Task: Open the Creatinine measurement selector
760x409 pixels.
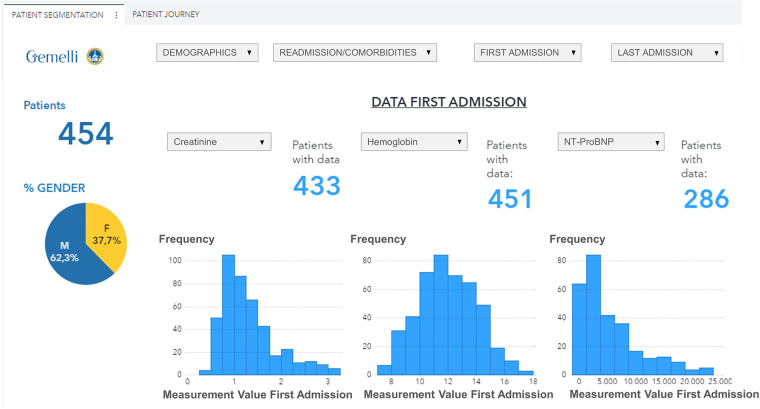Action: pos(219,142)
